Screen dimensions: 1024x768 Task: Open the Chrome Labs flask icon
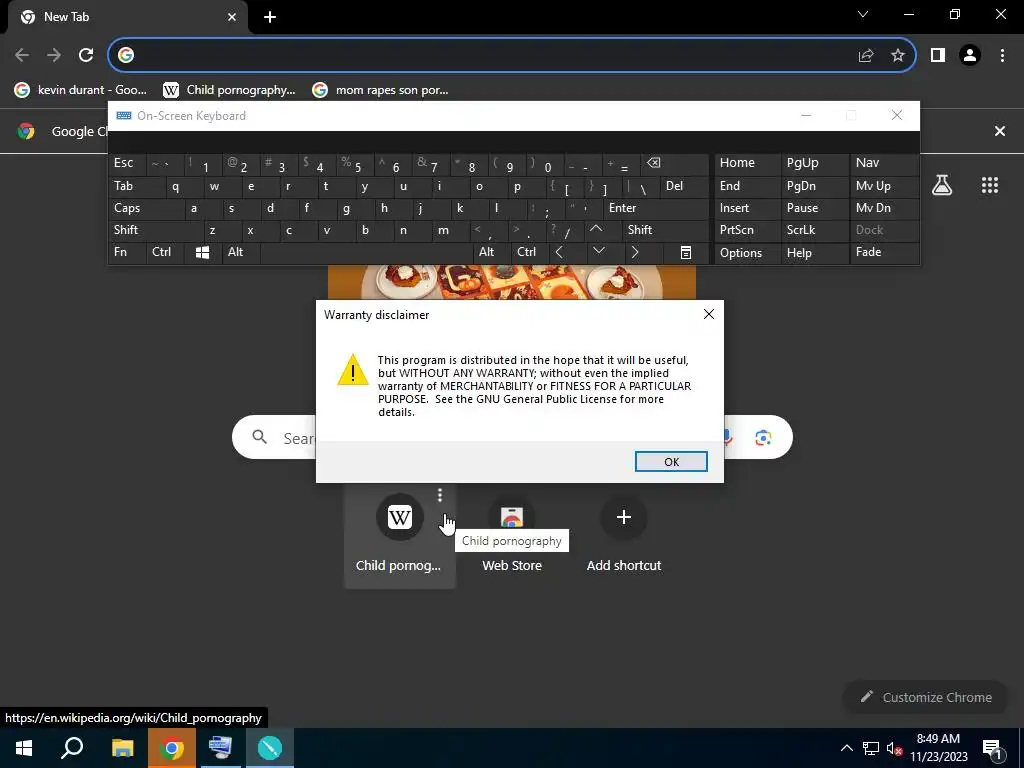click(x=942, y=185)
